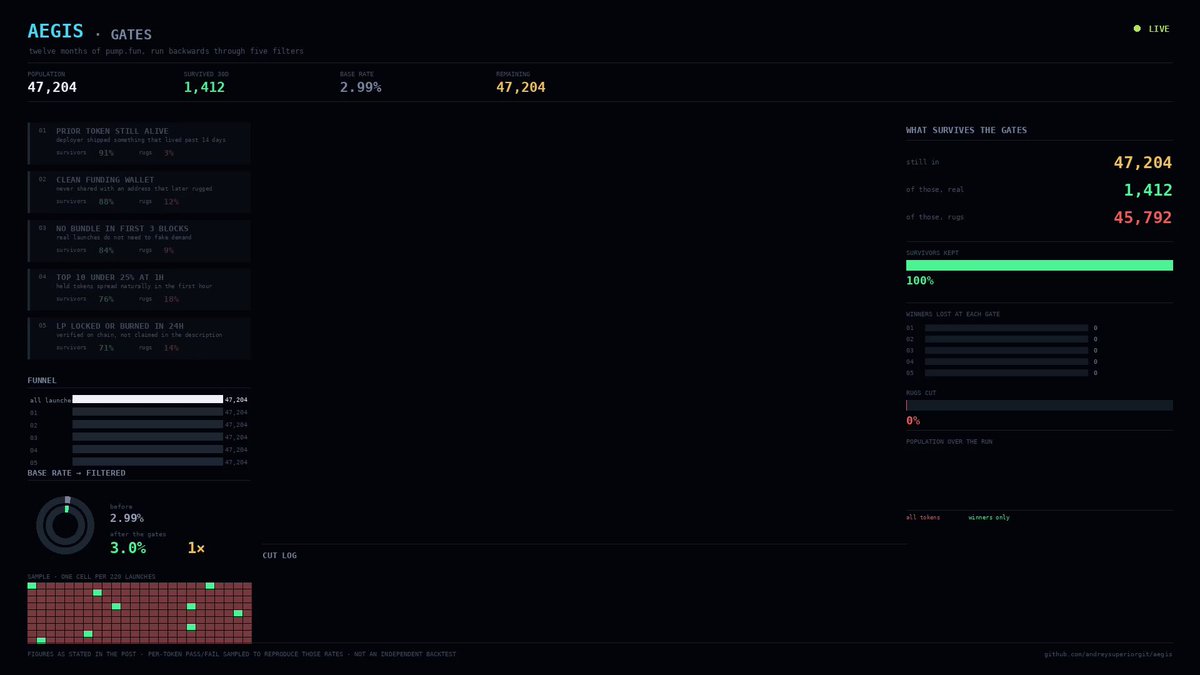Click the Survived 30D value 1,412
The image size is (1200, 675).
tap(204, 87)
